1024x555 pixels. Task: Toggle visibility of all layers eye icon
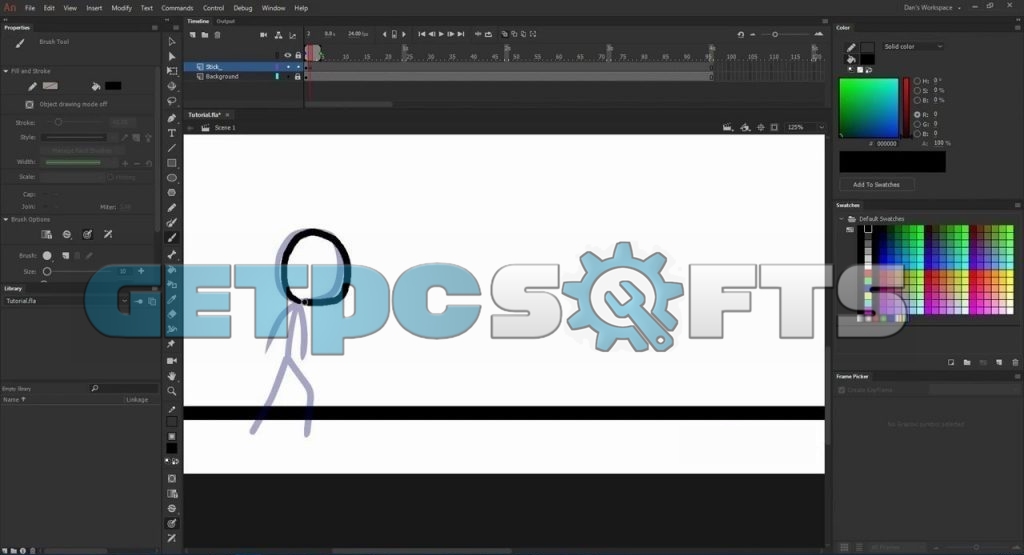(x=287, y=56)
